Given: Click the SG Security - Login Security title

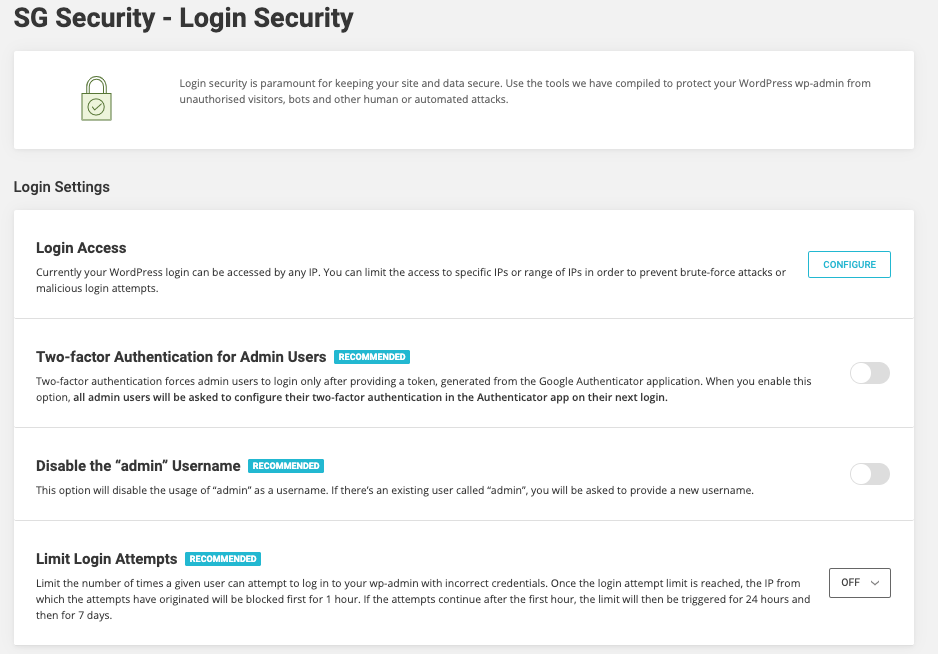Looking at the screenshot, I should [183, 18].
